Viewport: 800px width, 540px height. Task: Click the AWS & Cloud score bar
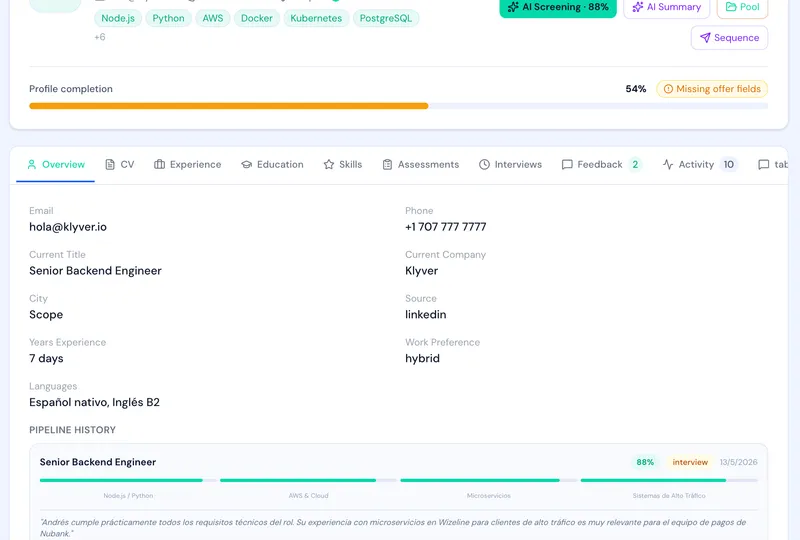click(308, 480)
